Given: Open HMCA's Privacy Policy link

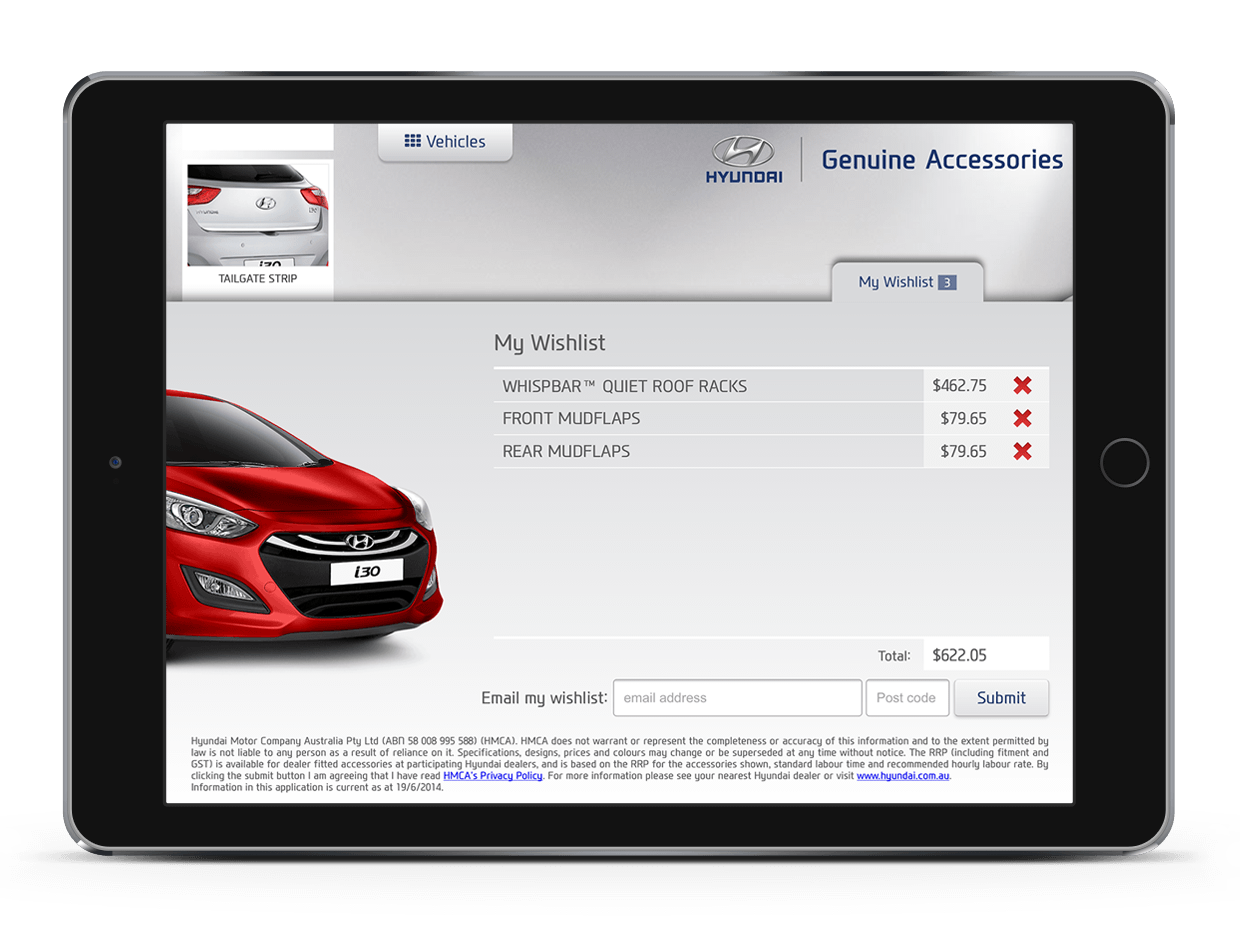Looking at the screenshot, I should pyautogui.click(x=492, y=775).
